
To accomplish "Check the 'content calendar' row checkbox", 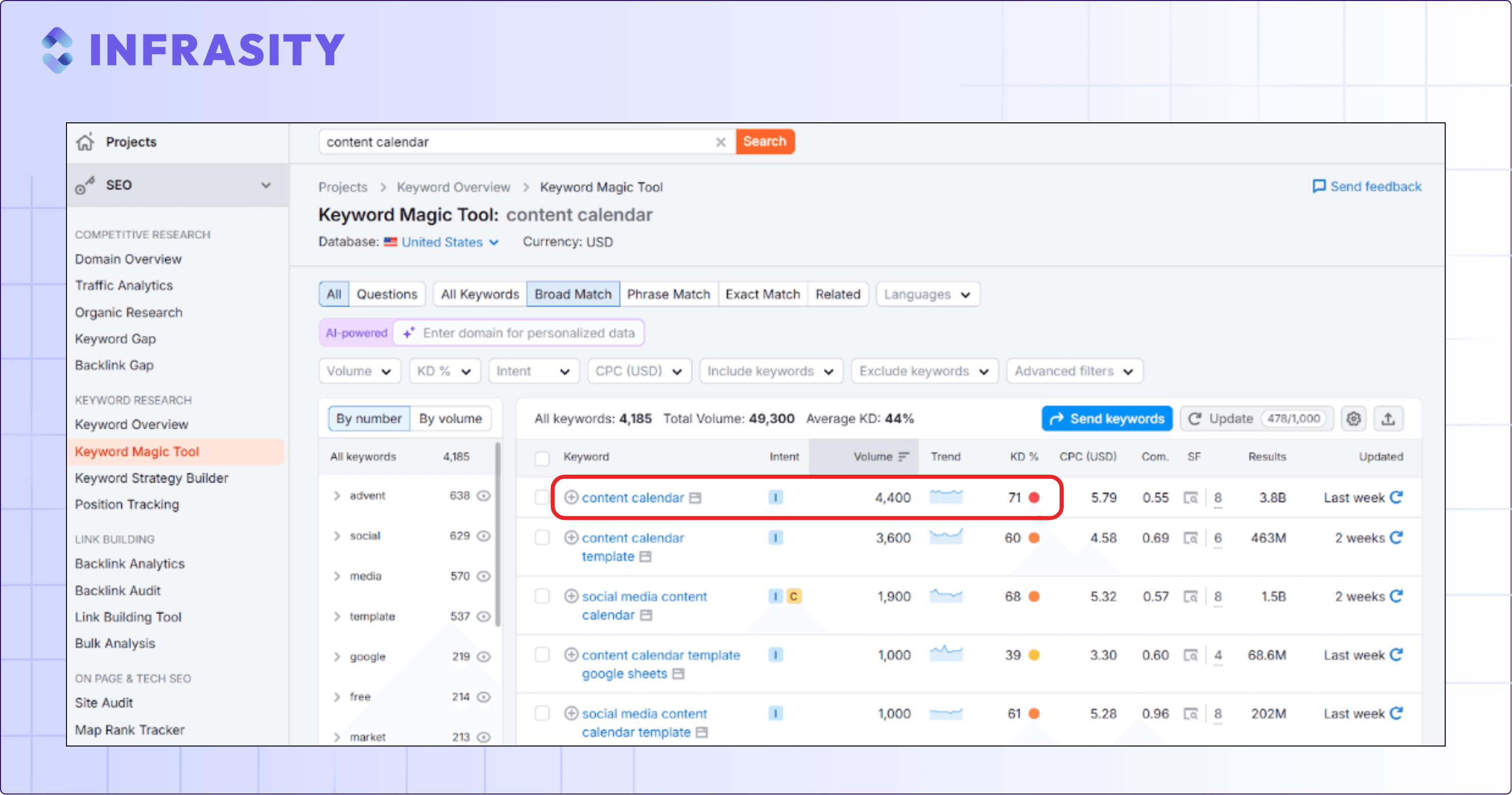I will [542, 498].
